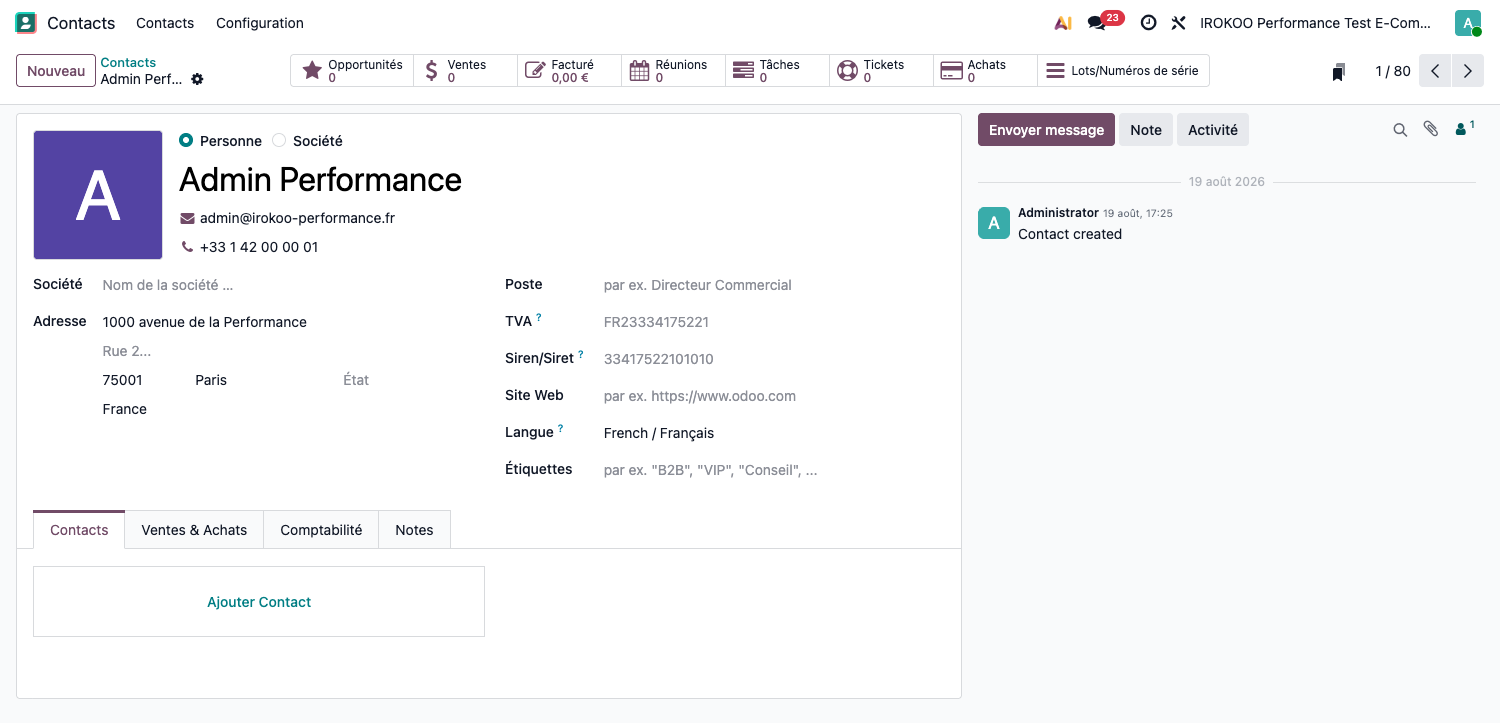
Task: Click Envoyer message button
Action: (x=1046, y=130)
